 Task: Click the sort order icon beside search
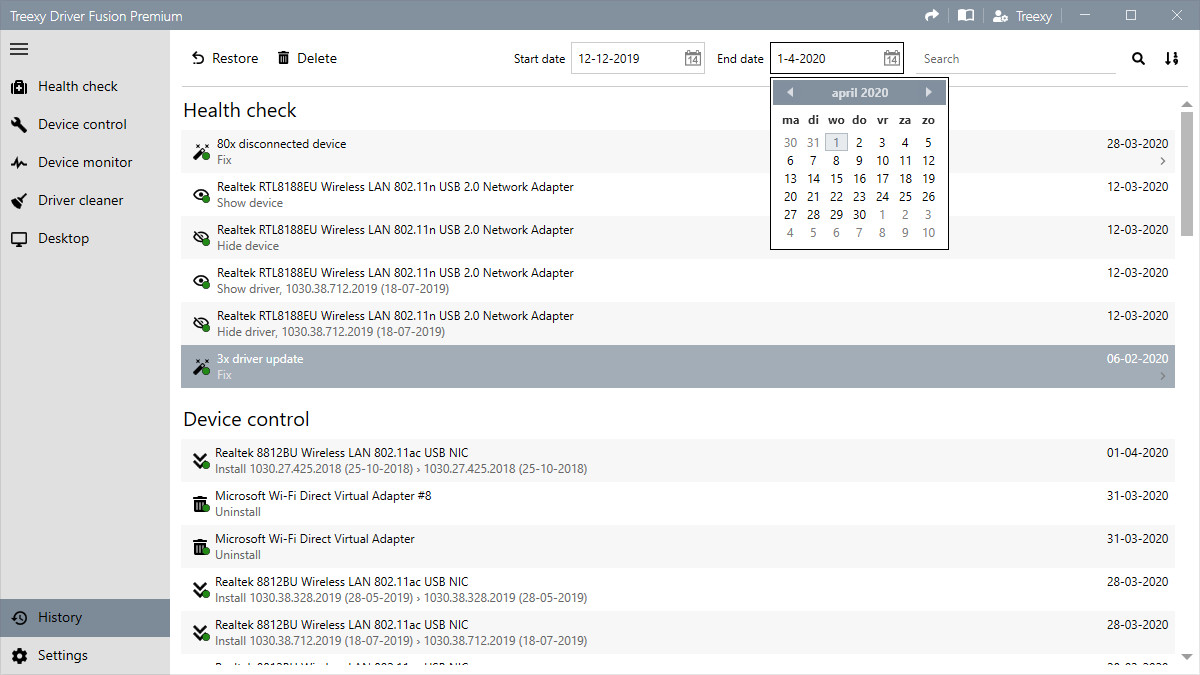coord(1171,59)
